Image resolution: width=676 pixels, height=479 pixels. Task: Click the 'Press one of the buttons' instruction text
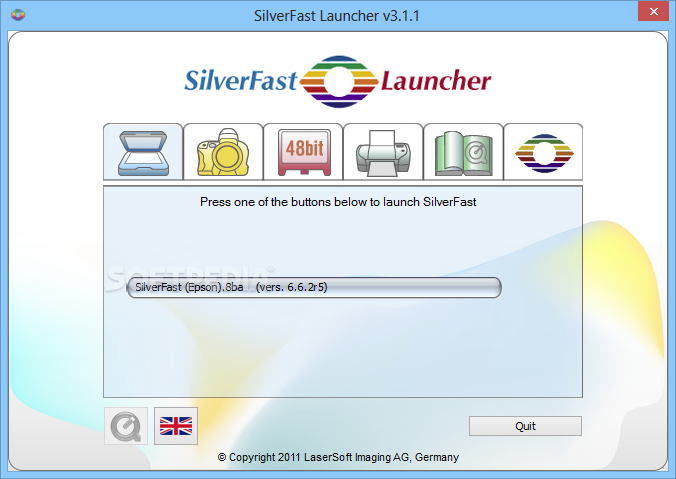point(338,202)
